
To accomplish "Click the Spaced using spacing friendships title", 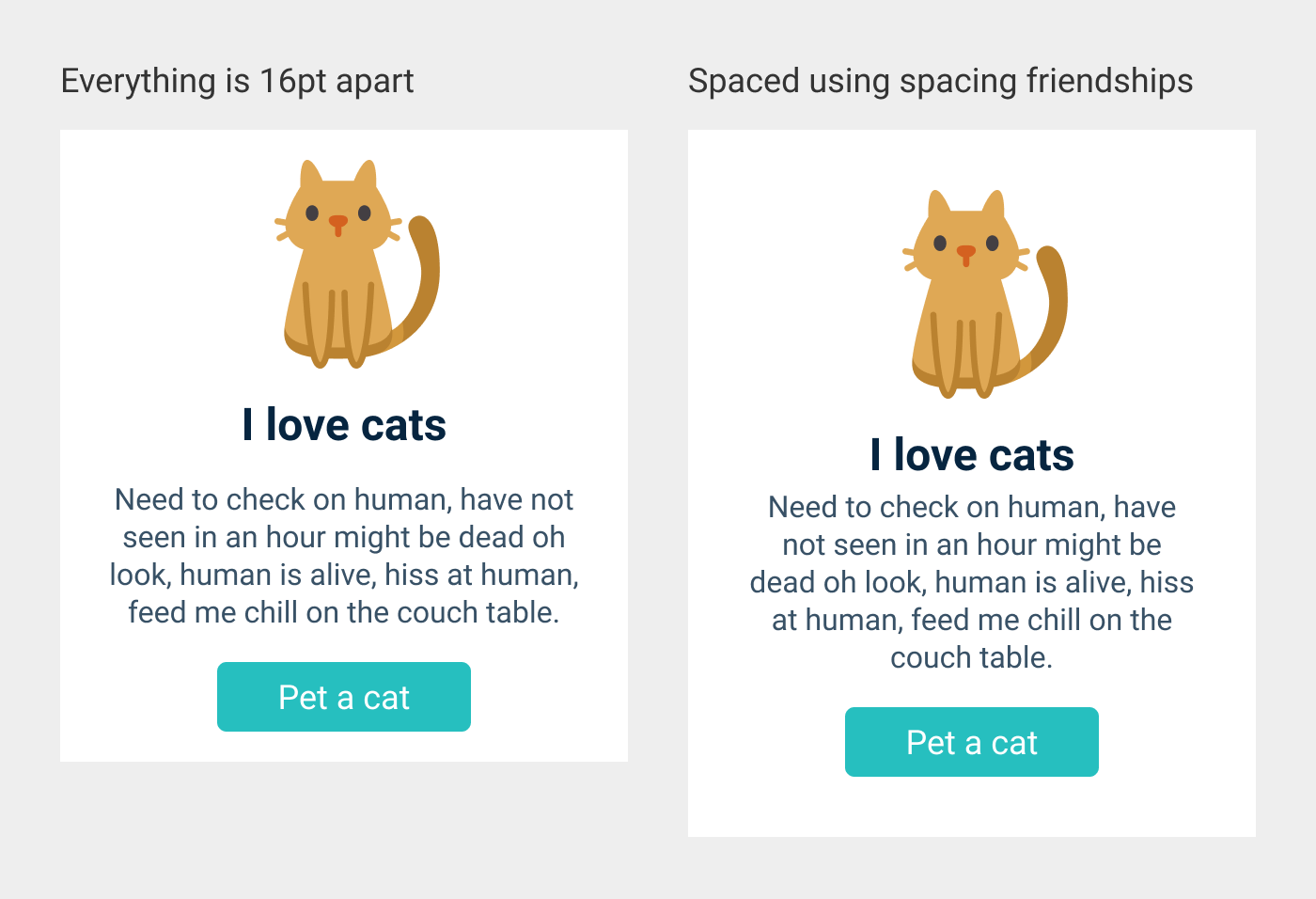I will [940, 81].
